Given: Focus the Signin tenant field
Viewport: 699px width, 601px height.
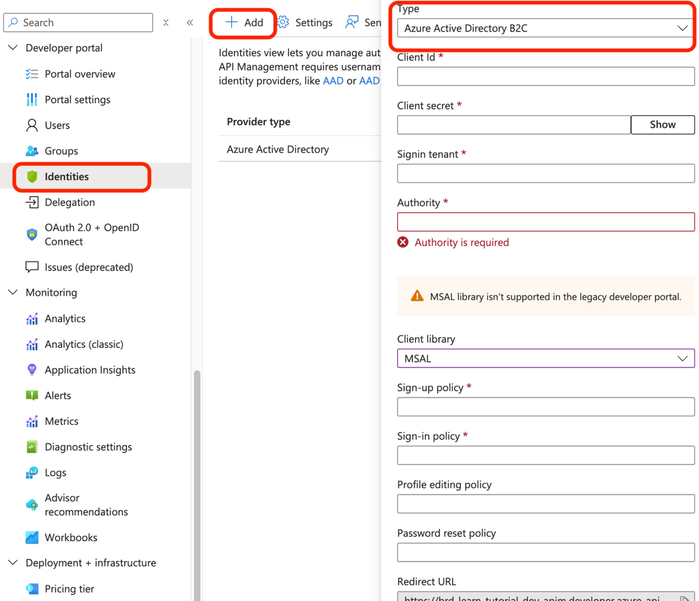Looking at the screenshot, I should (x=546, y=173).
